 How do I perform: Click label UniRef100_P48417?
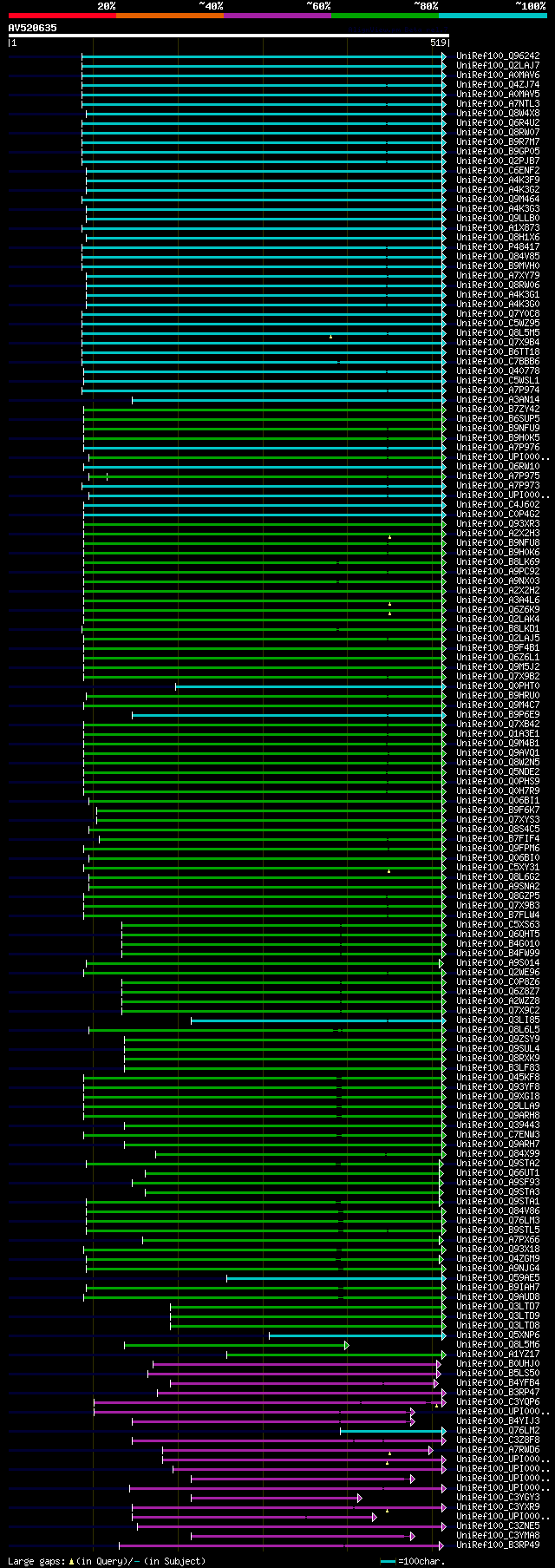click(x=498, y=247)
